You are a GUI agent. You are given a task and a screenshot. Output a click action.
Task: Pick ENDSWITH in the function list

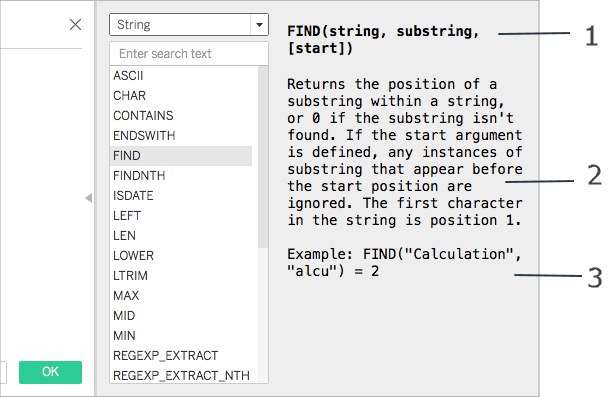pyautogui.click(x=144, y=136)
